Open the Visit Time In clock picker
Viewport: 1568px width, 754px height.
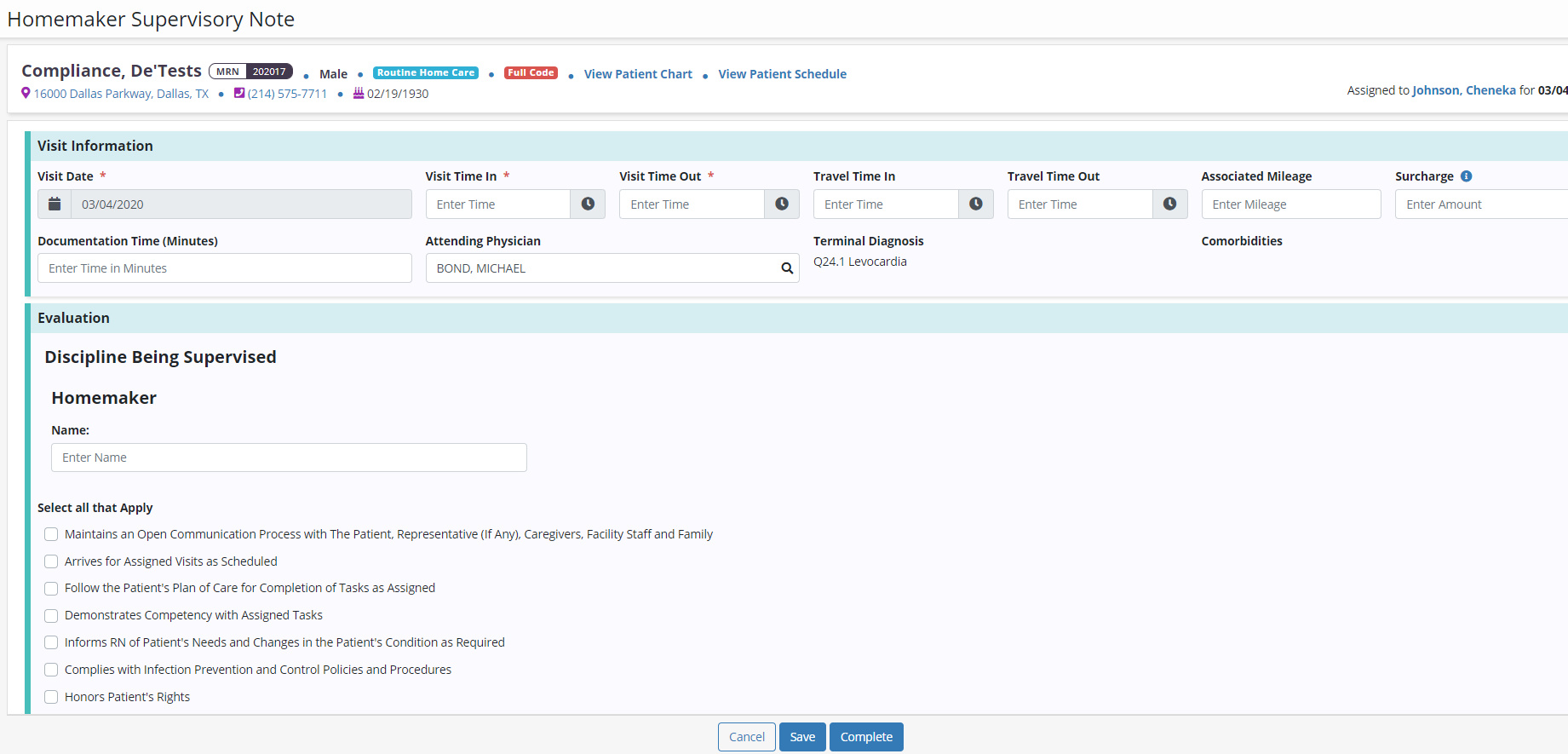(588, 204)
